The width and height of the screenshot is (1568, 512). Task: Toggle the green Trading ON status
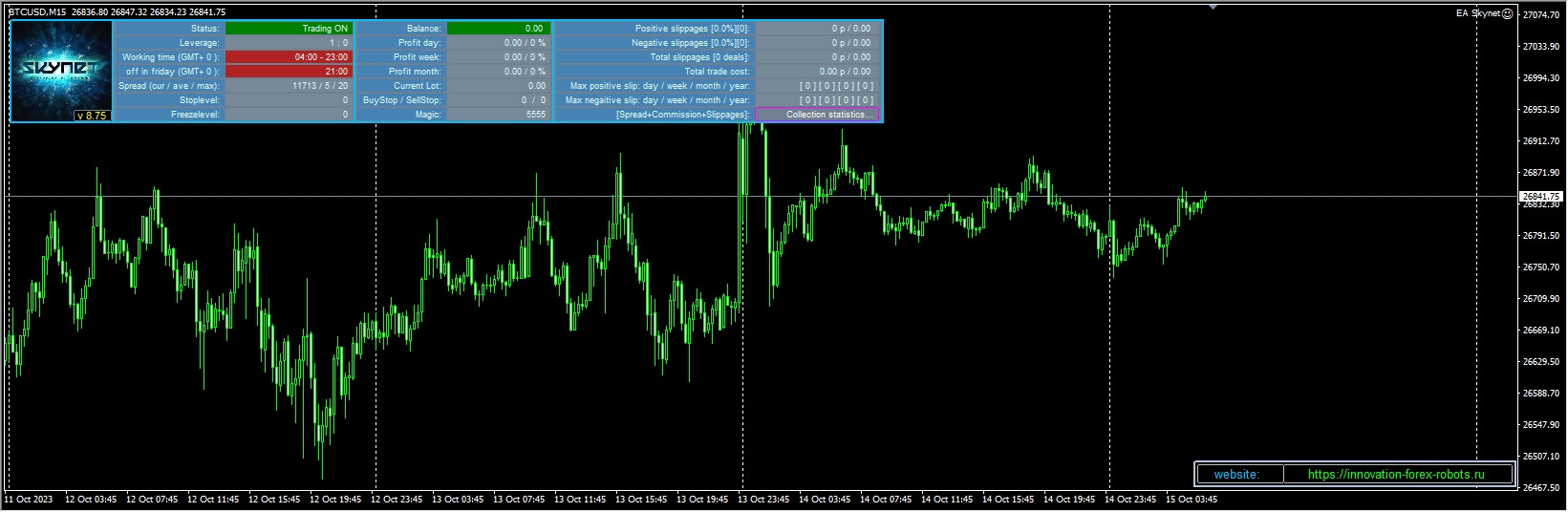(289, 29)
